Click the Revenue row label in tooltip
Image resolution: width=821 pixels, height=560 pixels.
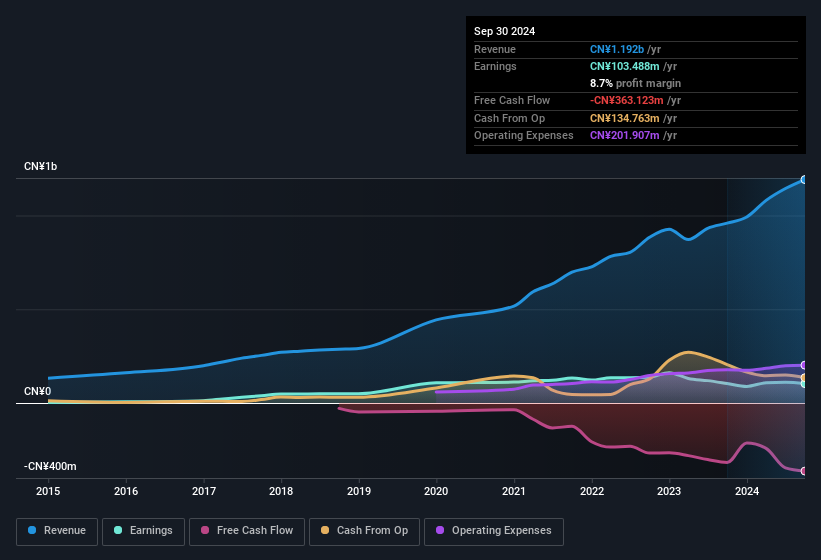click(495, 49)
